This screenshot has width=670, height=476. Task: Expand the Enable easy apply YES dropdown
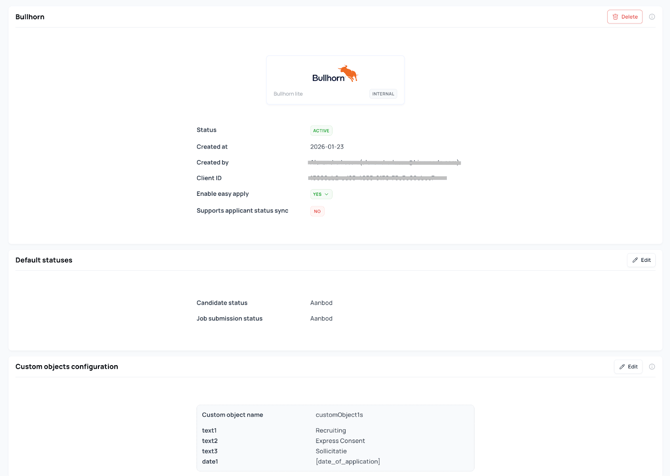click(x=321, y=194)
